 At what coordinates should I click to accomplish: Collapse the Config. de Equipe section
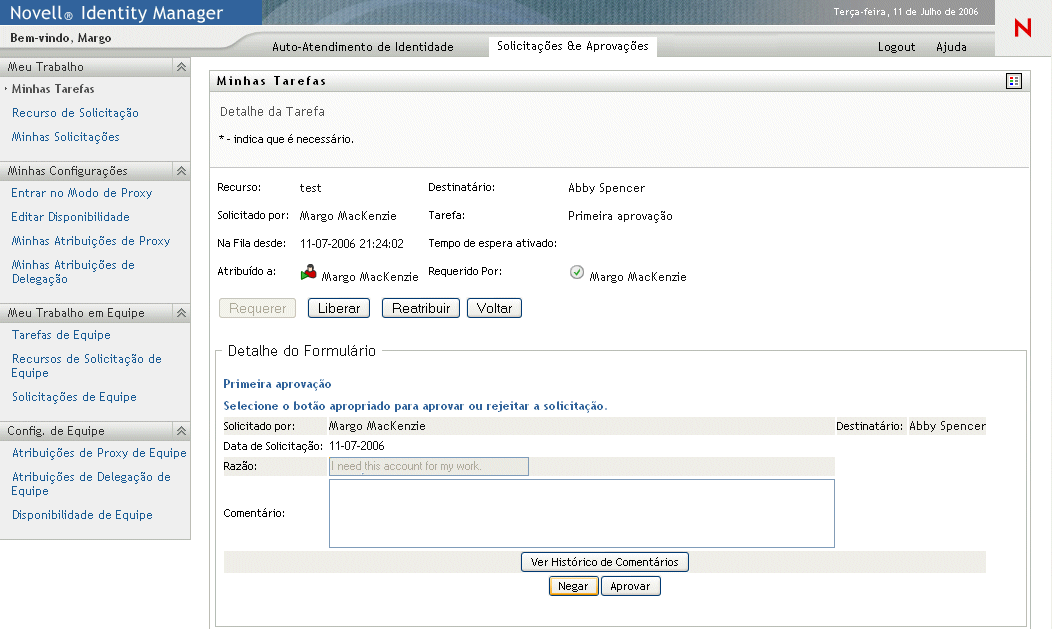(x=181, y=431)
